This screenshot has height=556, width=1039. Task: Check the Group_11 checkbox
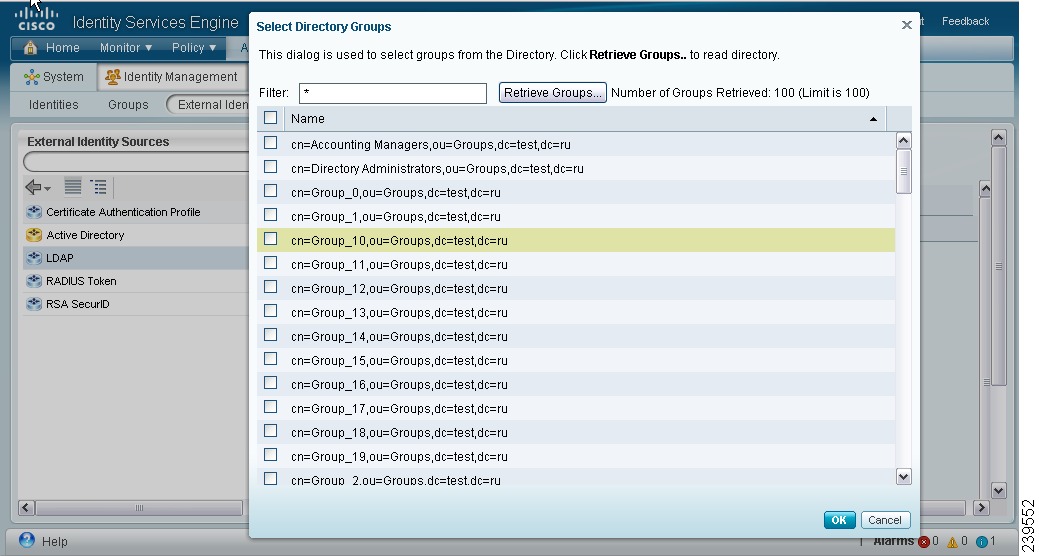coord(270,263)
